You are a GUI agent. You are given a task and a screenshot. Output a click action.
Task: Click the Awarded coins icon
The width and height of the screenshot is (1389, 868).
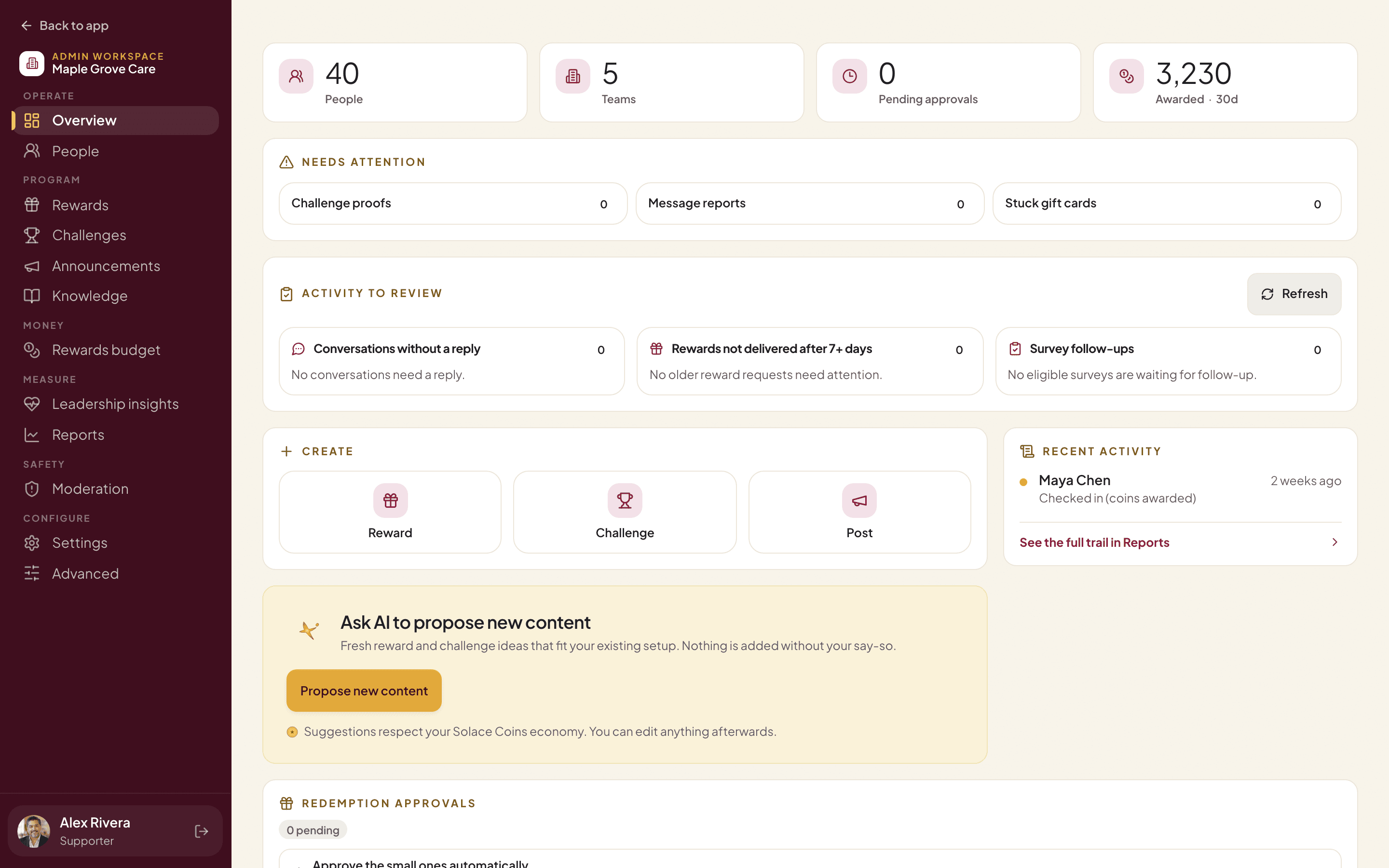point(1126,76)
